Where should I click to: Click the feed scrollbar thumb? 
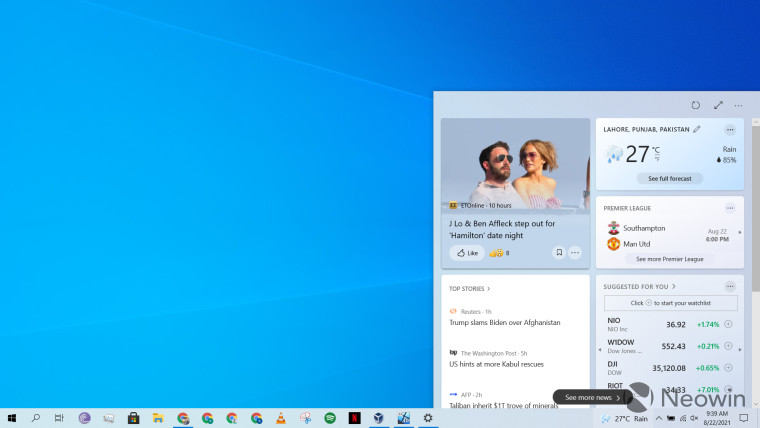(x=756, y=208)
